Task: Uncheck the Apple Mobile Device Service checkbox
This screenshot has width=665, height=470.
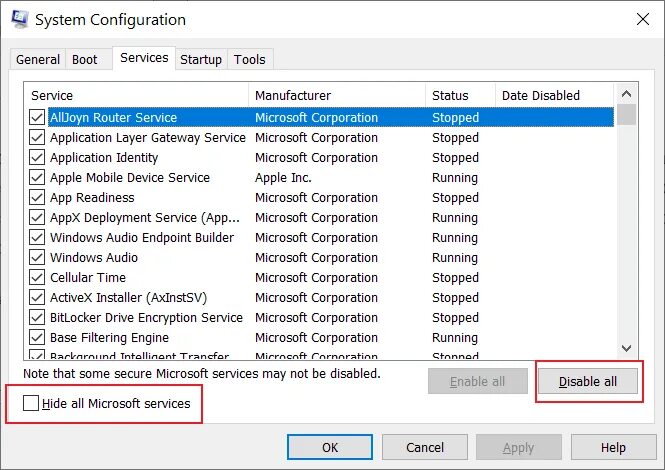Action: [x=37, y=178]
